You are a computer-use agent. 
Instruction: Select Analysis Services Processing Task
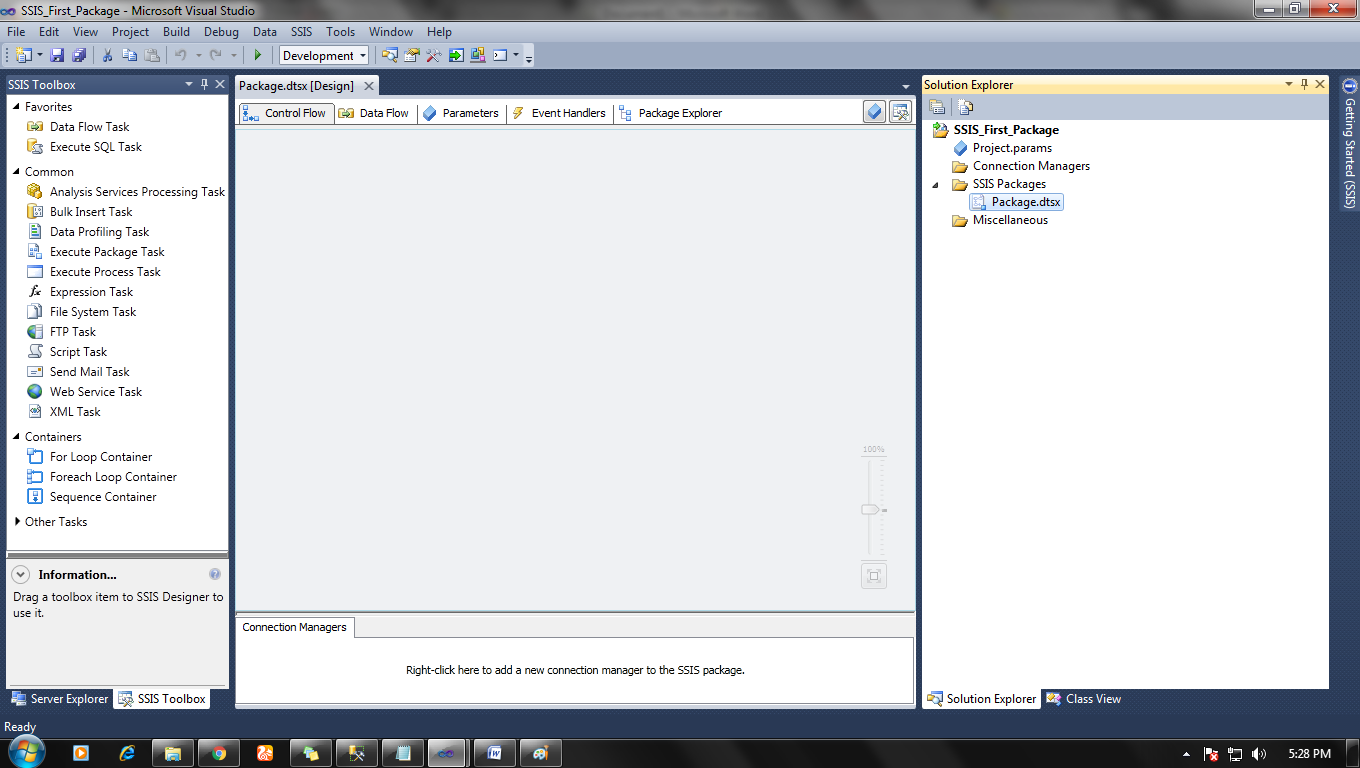click(126, 192)
